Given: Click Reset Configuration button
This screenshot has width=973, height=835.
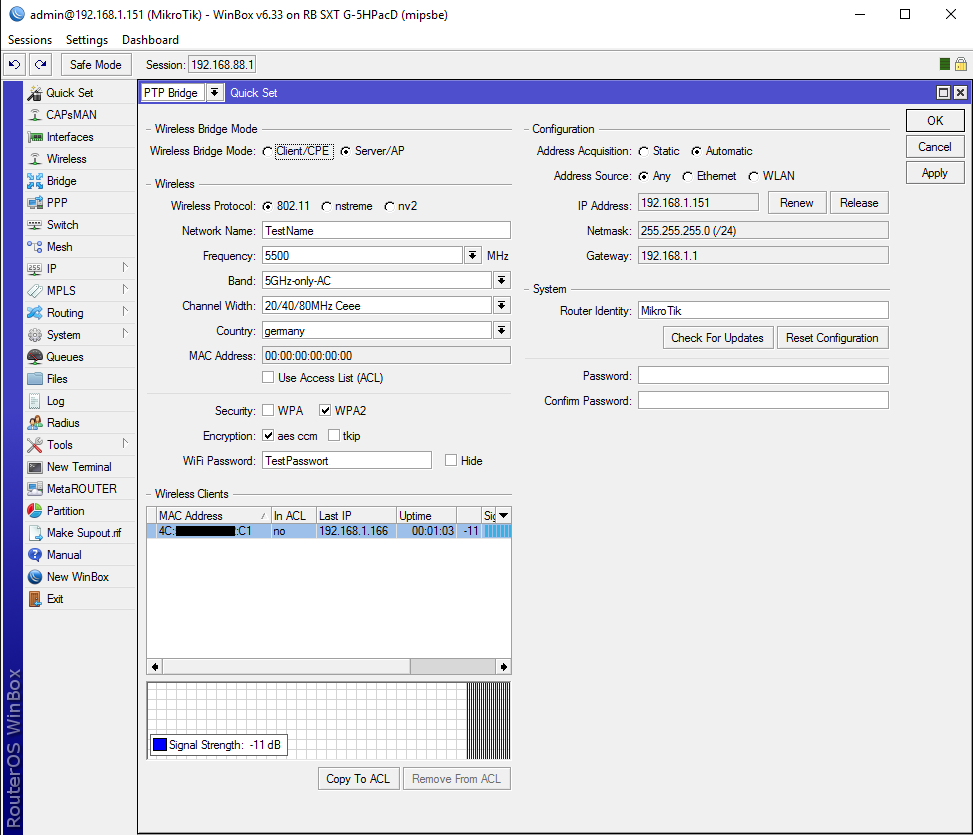Looking at the screenshot, I should [832, 338].
